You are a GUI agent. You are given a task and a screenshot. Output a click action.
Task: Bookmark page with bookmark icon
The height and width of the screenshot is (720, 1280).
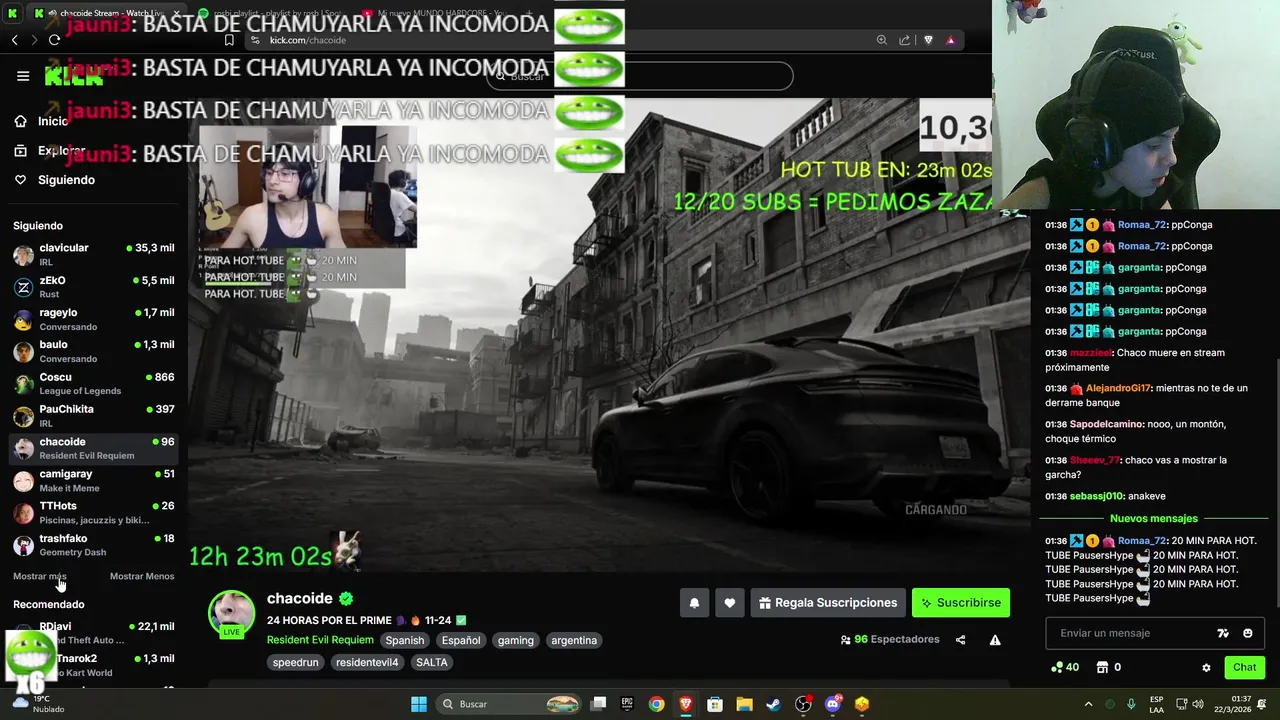[229, 40]
